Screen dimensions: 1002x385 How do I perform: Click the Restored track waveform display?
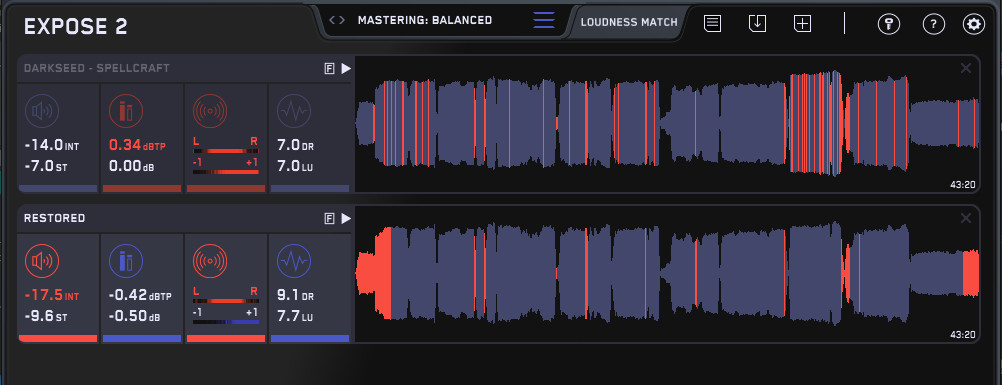[x=667, y=274]
